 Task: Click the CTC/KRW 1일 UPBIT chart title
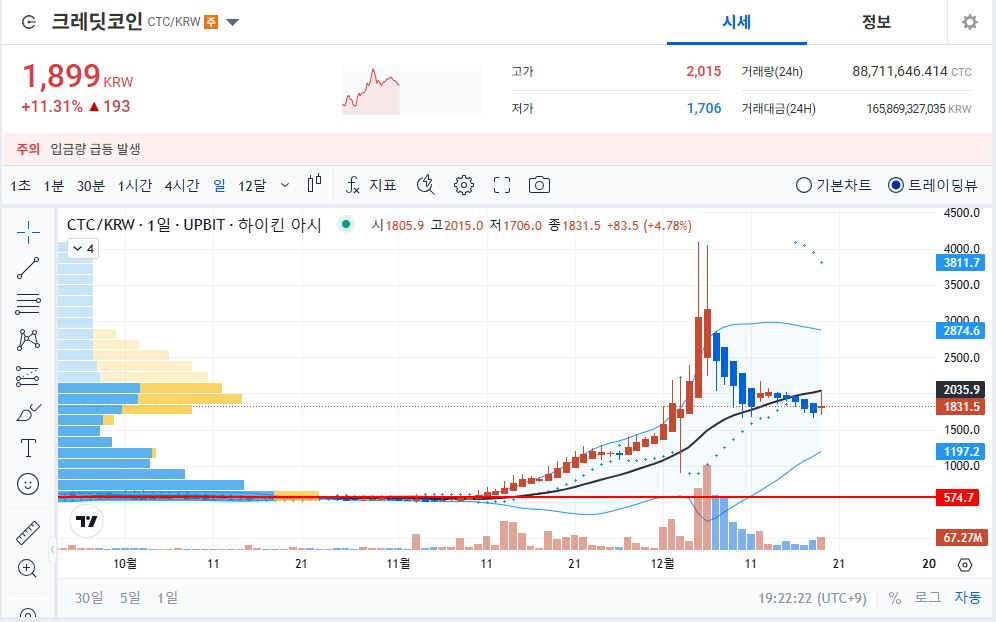(x=194, y=225)
